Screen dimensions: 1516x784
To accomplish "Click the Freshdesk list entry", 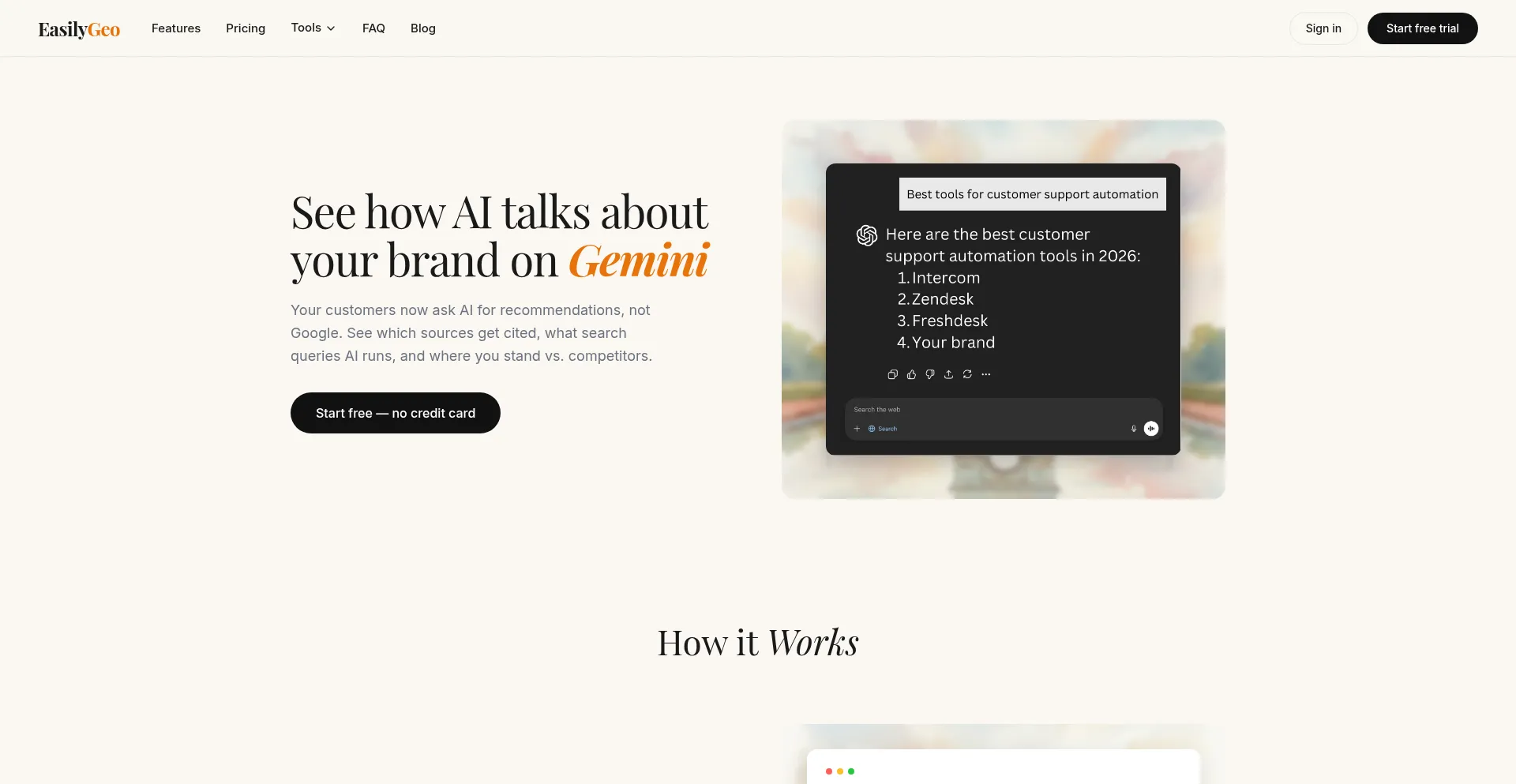I will click(x=943, y=321).
